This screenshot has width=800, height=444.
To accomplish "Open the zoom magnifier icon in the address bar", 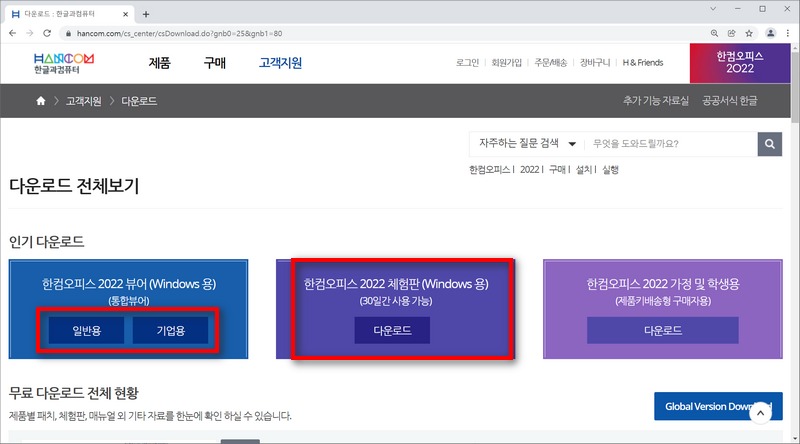I will (714, 33).
